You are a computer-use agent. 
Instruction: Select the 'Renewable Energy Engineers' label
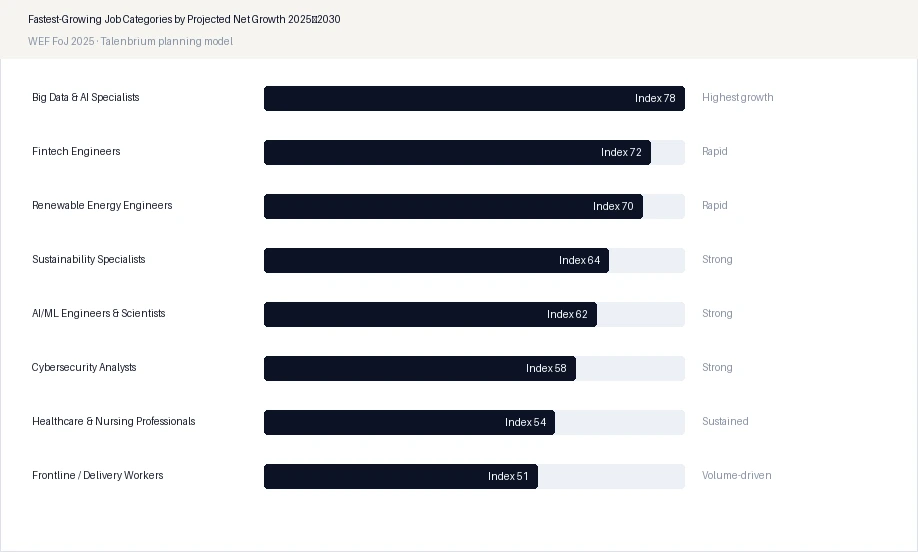click(102, 205)
